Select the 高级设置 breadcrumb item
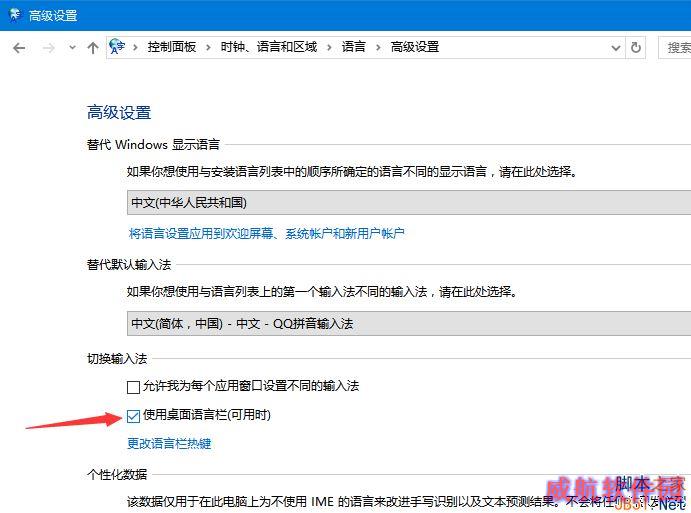This screenshot has height=513, width=691. (415, 47)
